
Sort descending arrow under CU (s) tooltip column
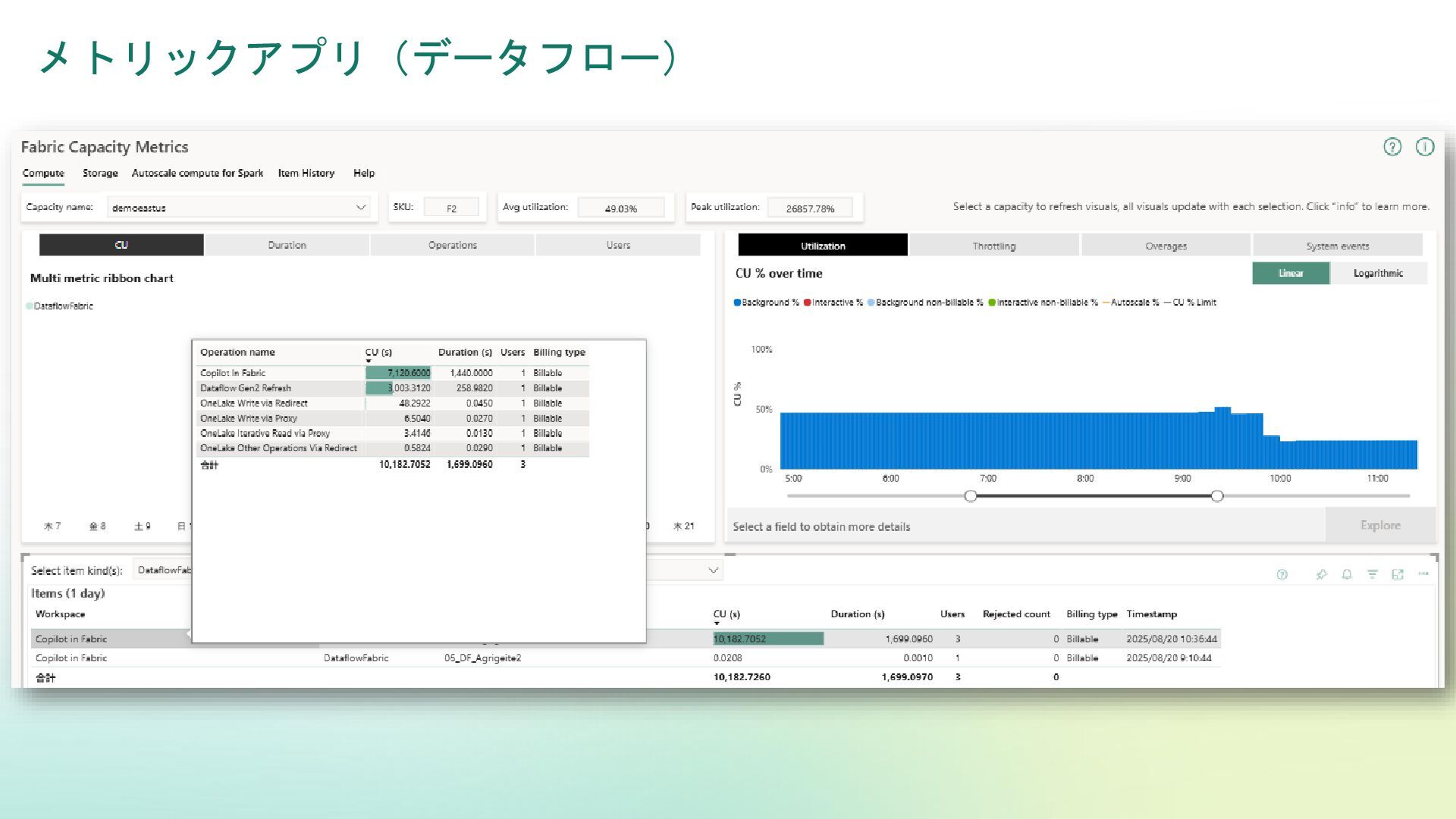(369, 361)
